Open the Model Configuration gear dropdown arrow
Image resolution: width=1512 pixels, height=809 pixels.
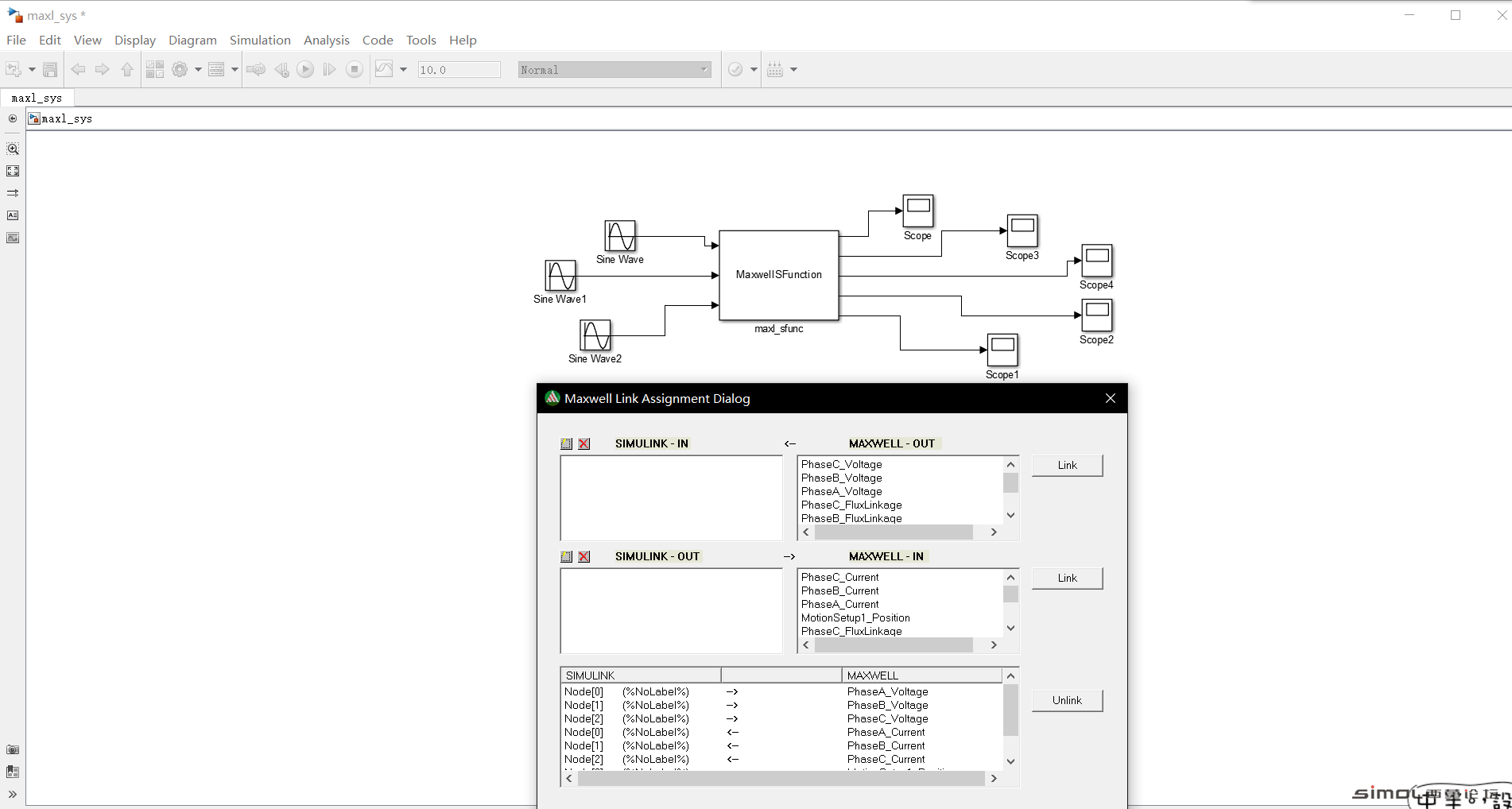tap(198, 70)
